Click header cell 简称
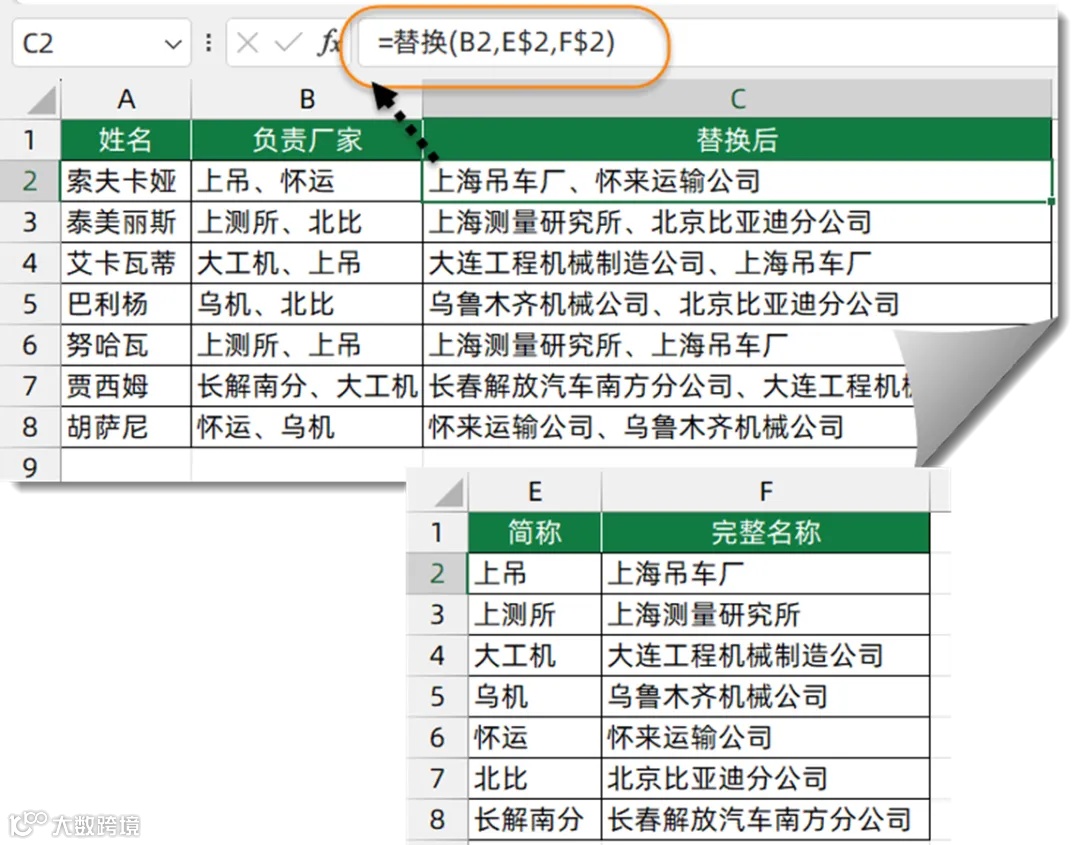 coord(534,532)
